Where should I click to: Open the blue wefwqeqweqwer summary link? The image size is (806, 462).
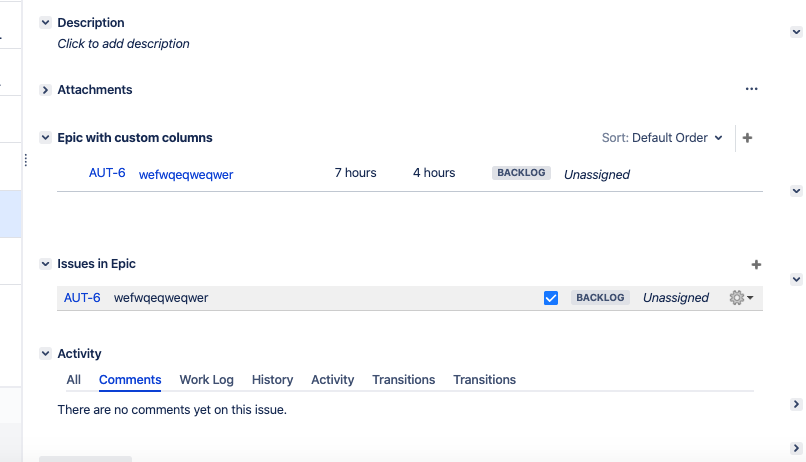[x=186, y=174]
